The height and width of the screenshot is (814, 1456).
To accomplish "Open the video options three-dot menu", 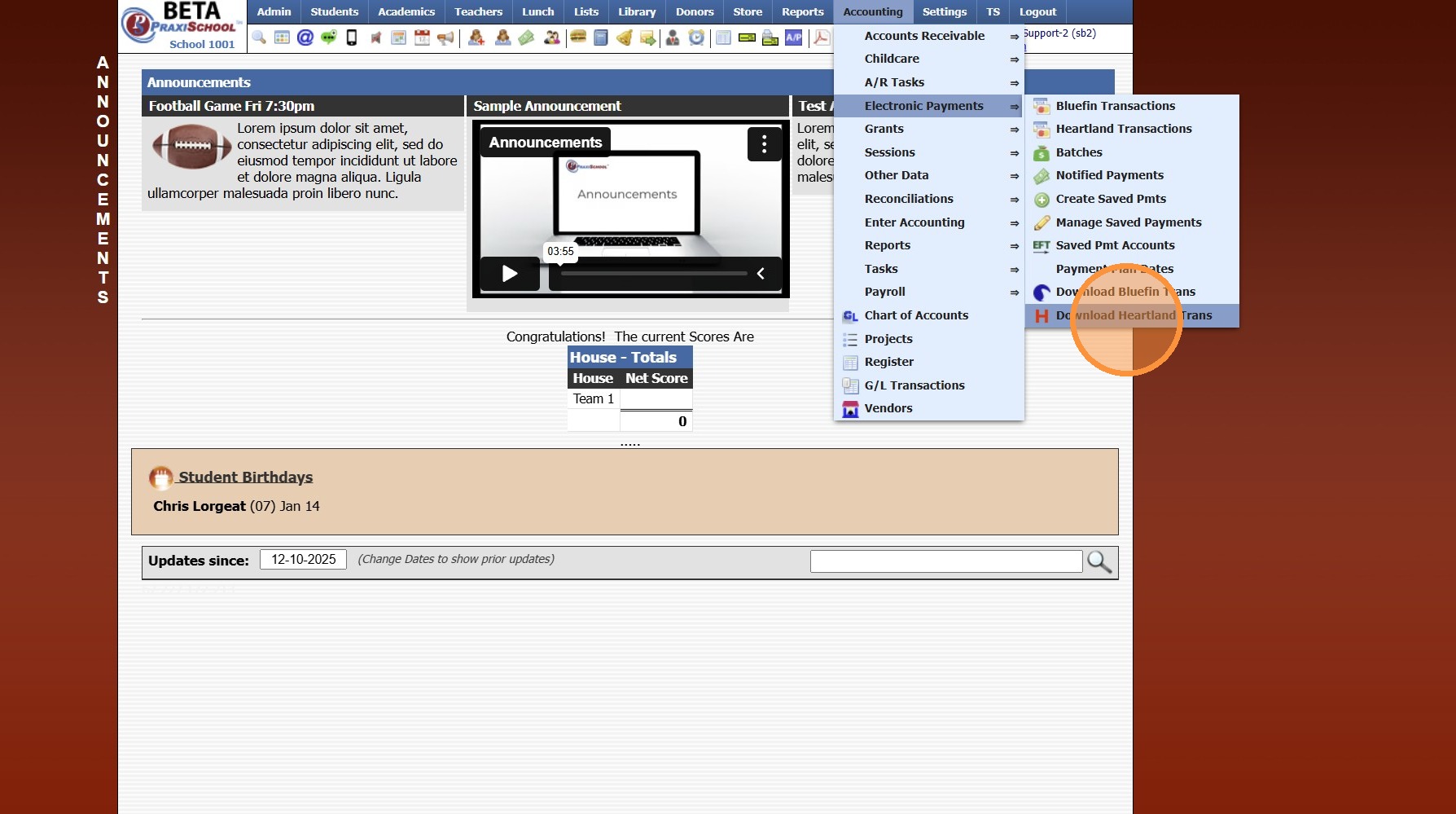I will point(764,144).
